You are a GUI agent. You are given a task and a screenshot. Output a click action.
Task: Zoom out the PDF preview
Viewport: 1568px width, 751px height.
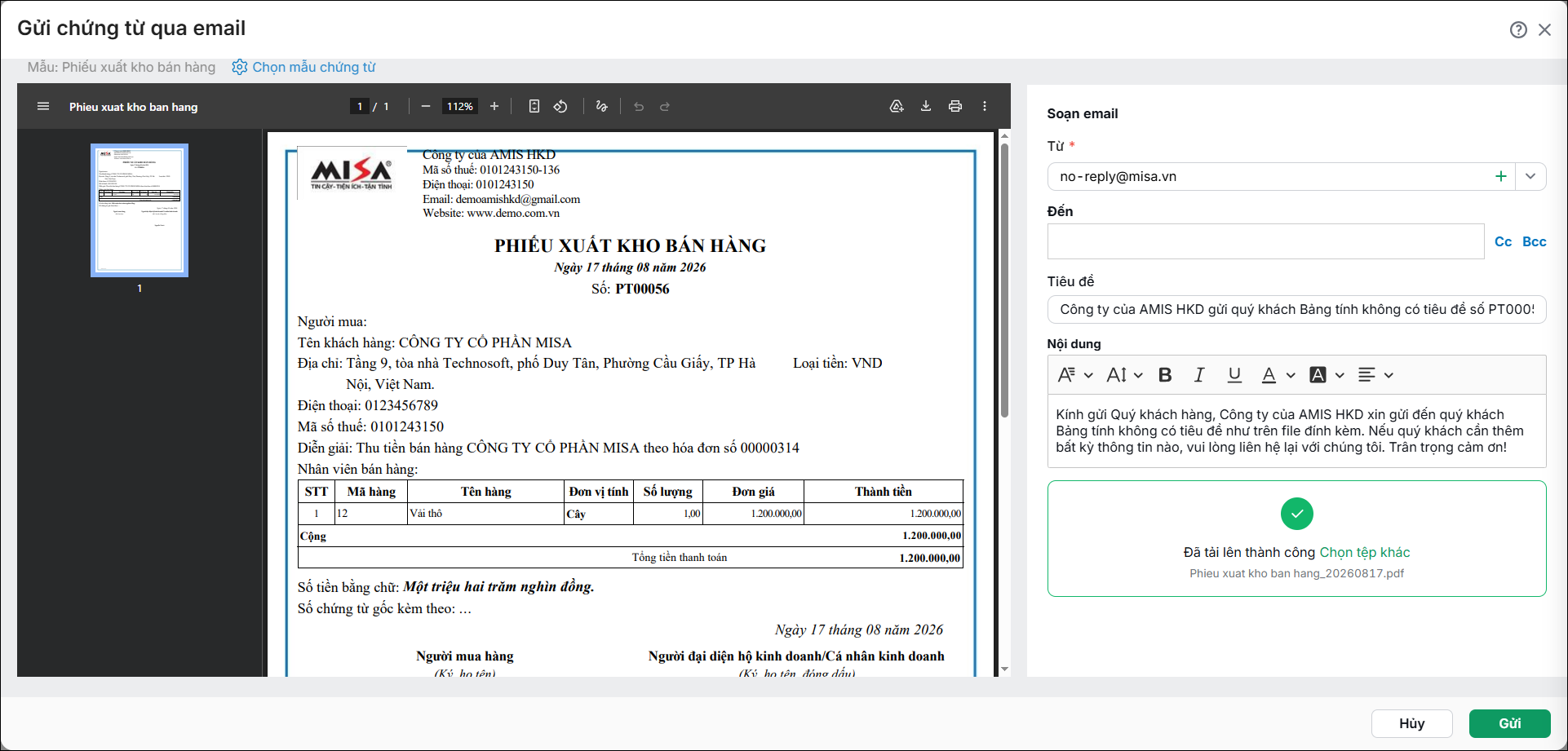[425, 107]
